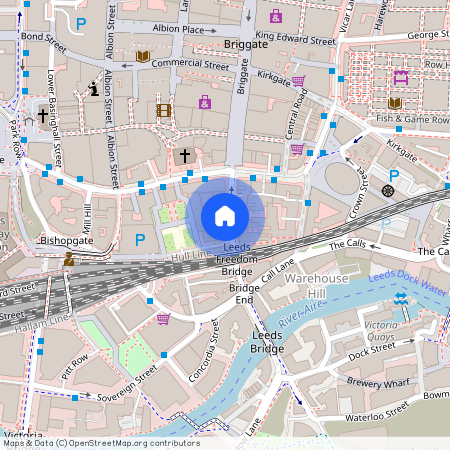450x450 pixels.
Task: Select the Dock Street label
Action: tap(372, 352)
